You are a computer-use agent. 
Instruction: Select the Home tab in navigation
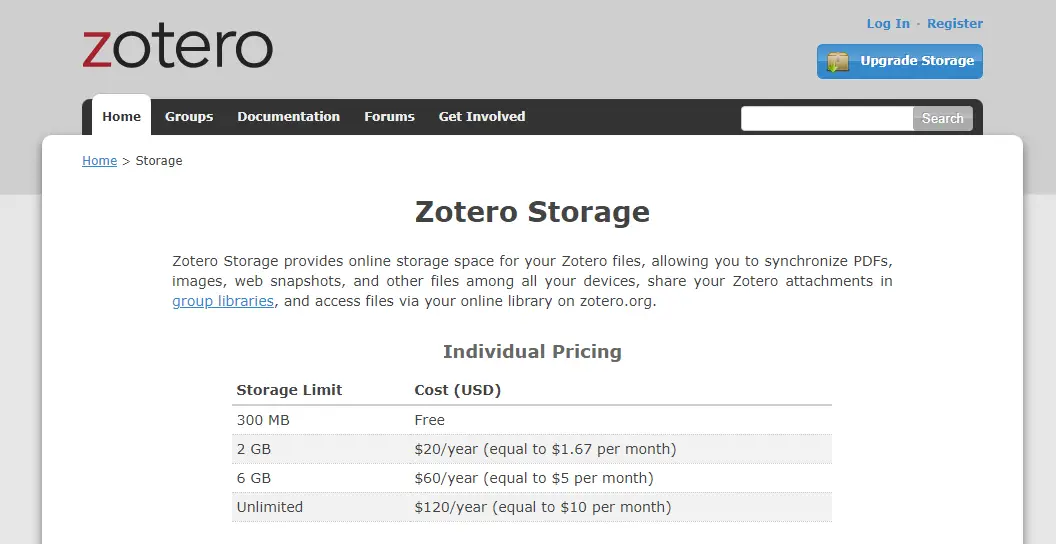pos(121,116)
